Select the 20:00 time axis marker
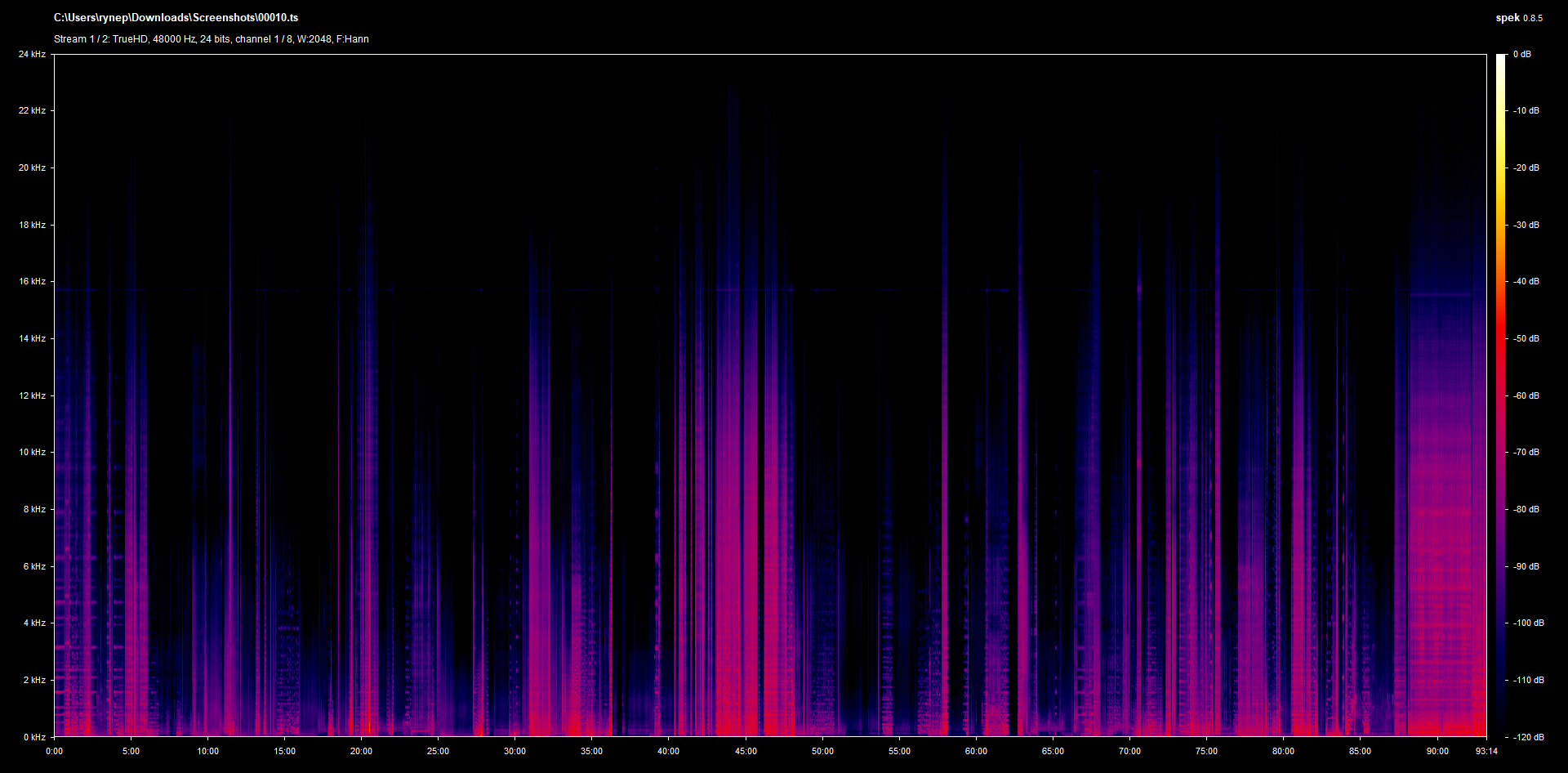The width and height of the screenshot is (1568, 773). point(361,751)
